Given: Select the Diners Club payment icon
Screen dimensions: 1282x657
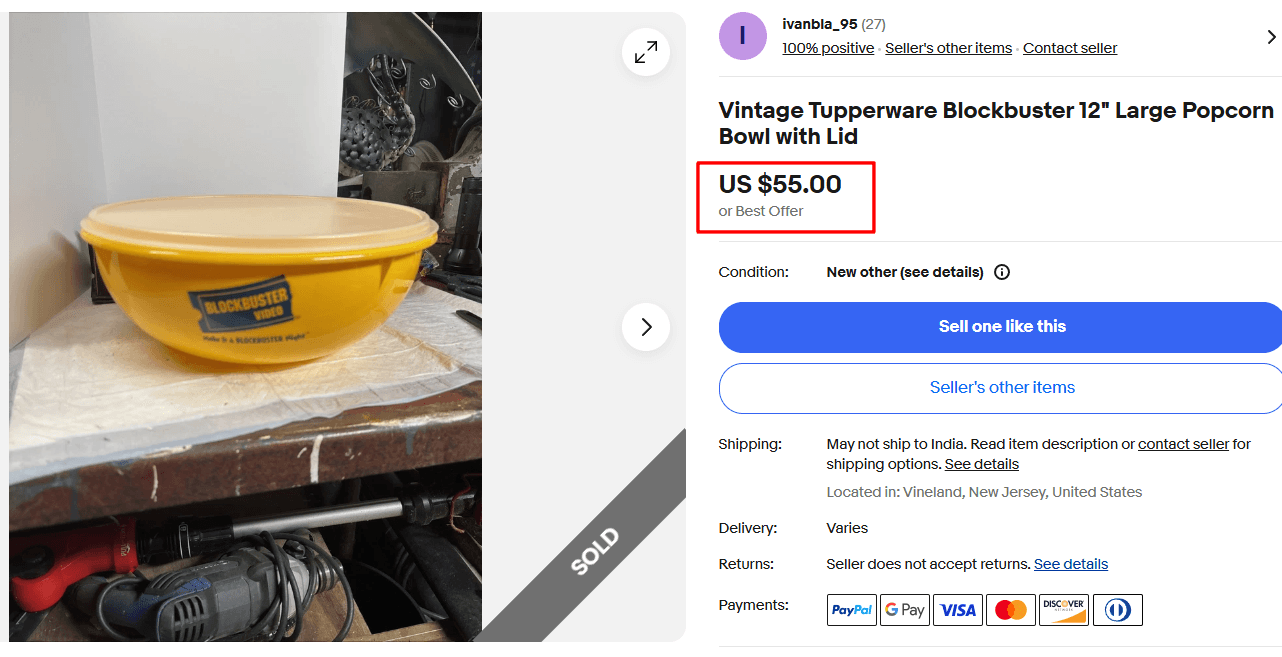Looking at the screenshot, I should [1117, 610].
